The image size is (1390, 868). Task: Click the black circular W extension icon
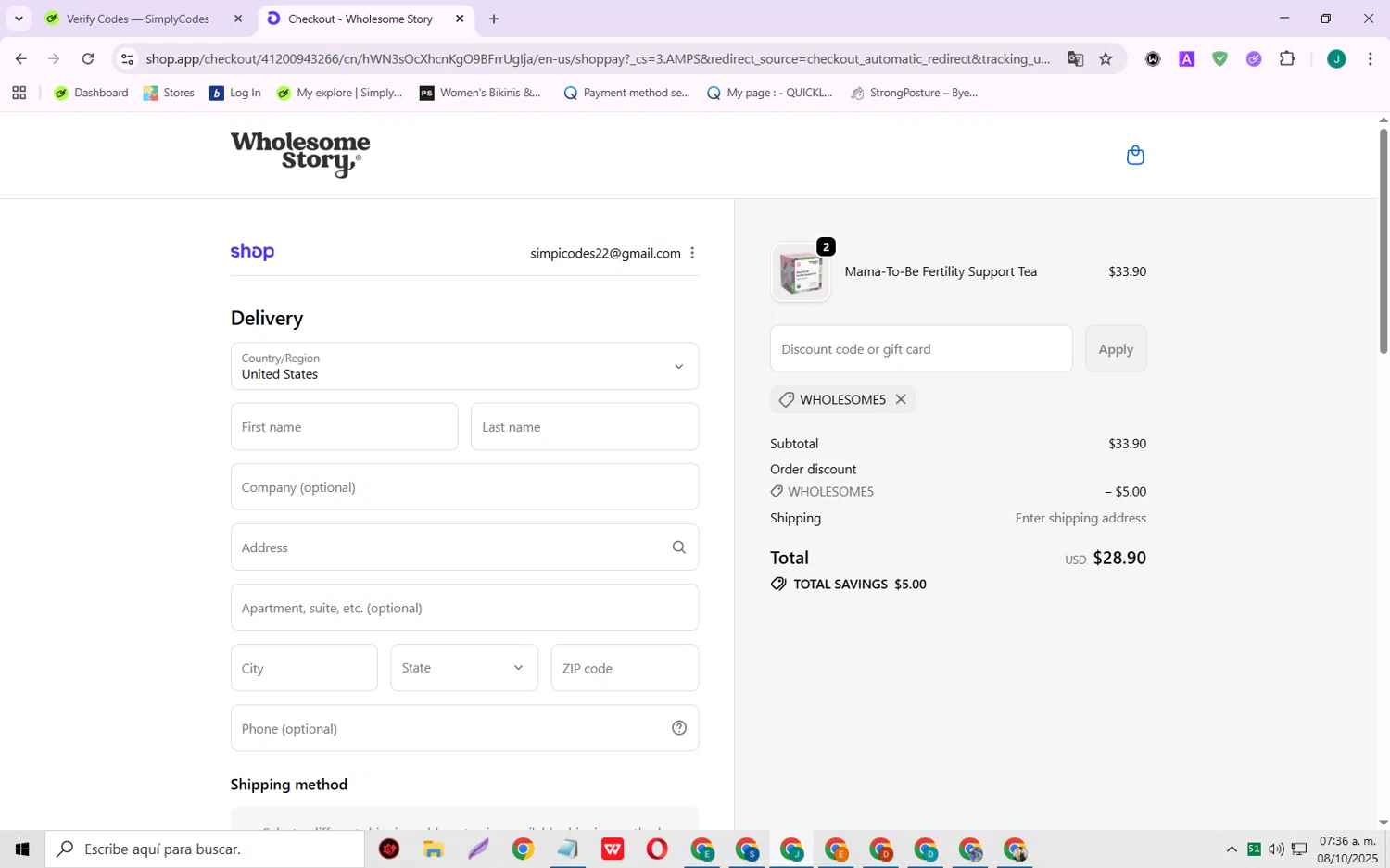1153,58
